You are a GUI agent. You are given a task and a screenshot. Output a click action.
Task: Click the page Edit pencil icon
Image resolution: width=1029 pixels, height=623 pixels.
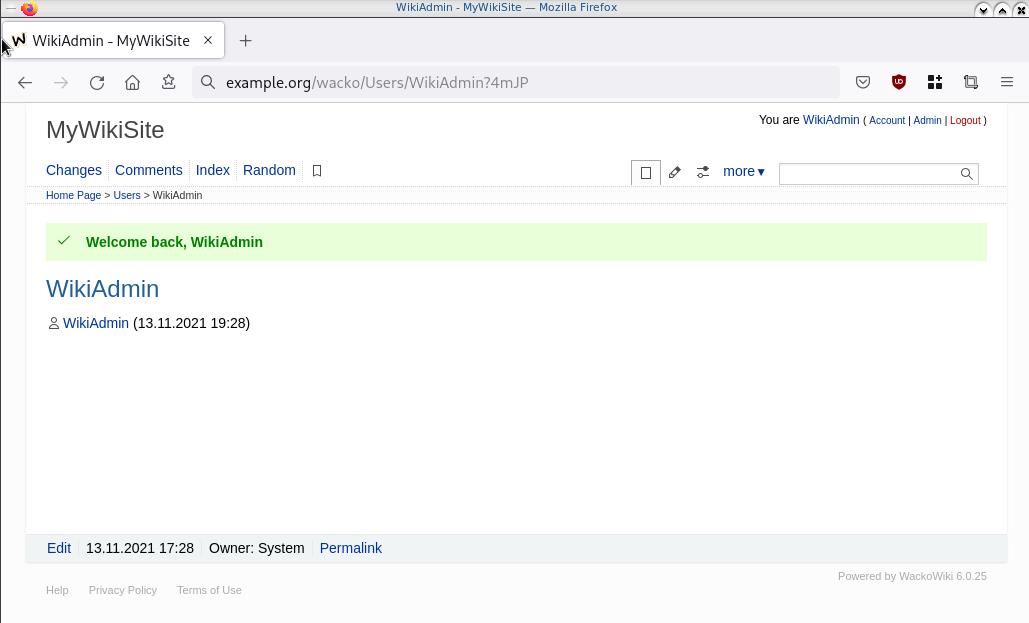click(674, 172)
